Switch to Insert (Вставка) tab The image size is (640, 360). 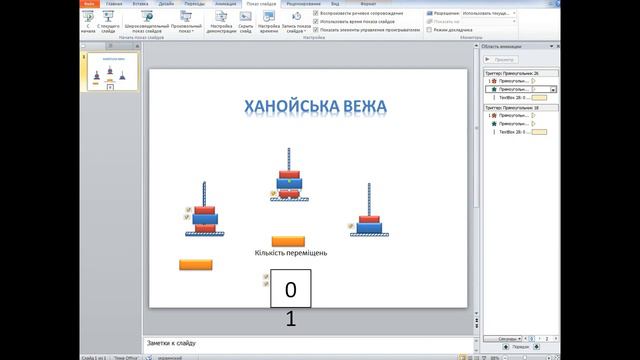coord(140,4)
